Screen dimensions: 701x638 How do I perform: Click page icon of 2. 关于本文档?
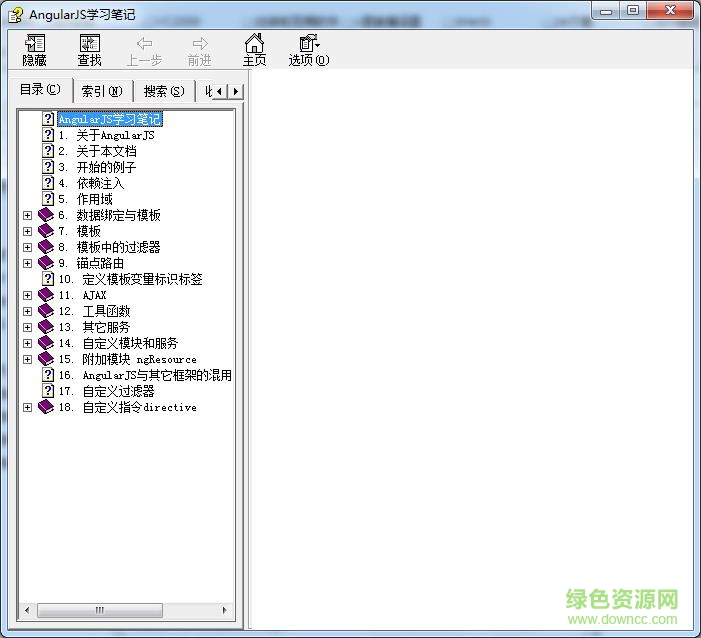click(48, 151)
